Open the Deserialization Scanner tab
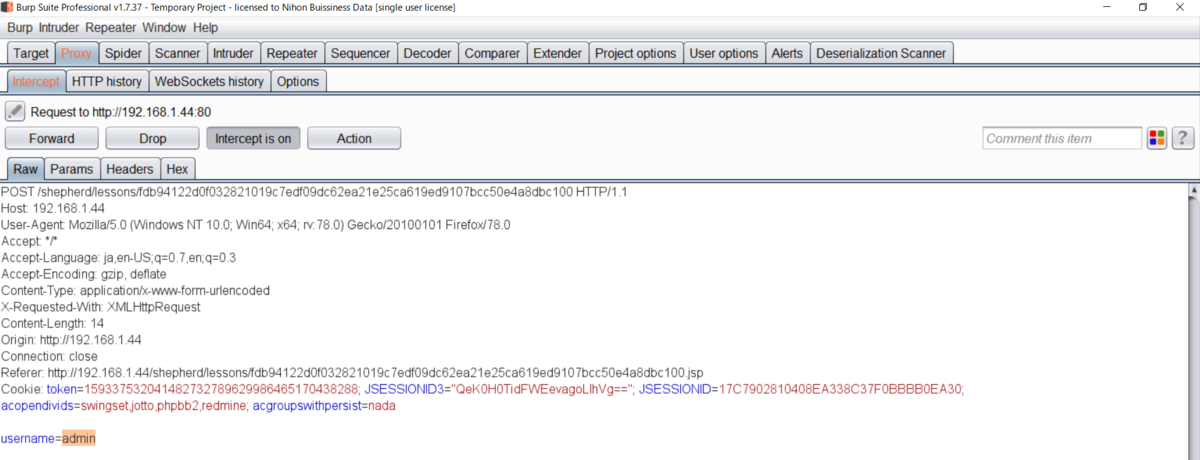Screen dimensions: 1200x460 click(882, 53)
